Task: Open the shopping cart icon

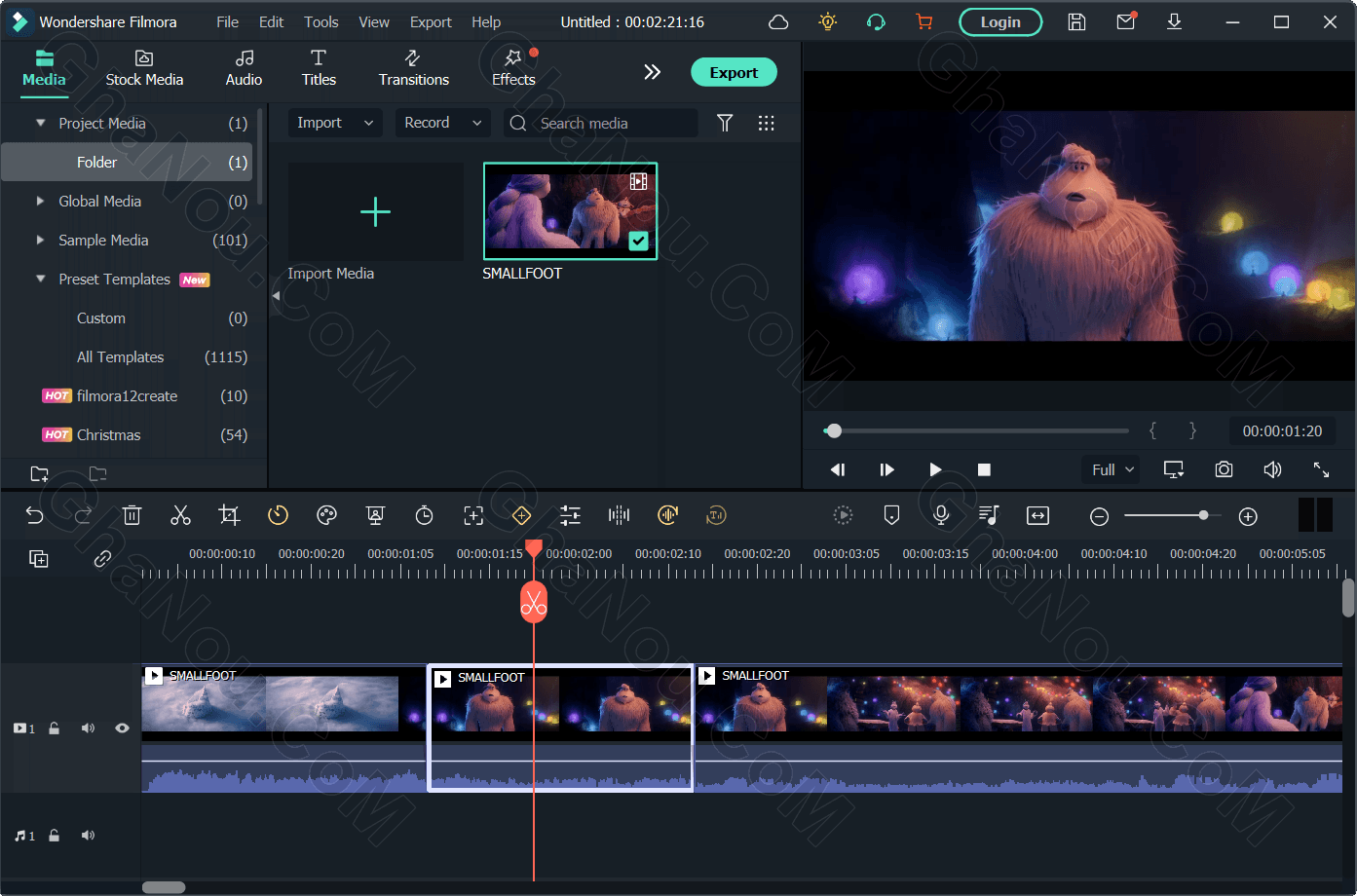Action: point(924,21)
